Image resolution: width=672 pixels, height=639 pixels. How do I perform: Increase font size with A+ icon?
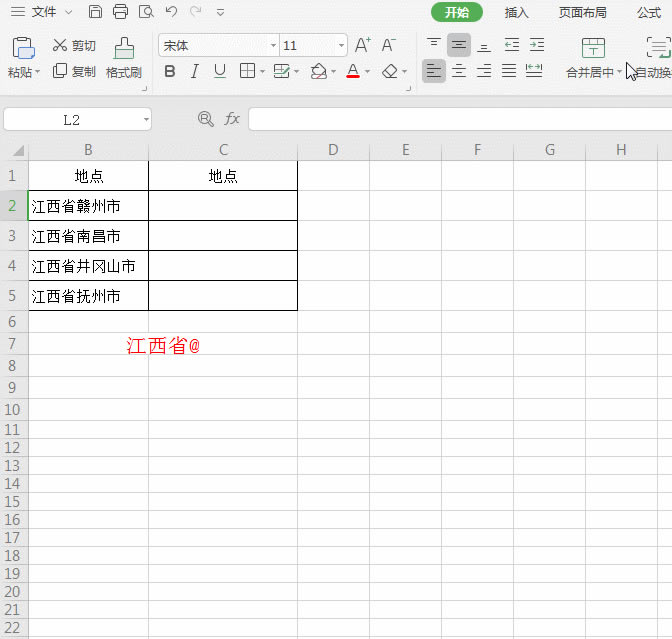click(363, 45)
